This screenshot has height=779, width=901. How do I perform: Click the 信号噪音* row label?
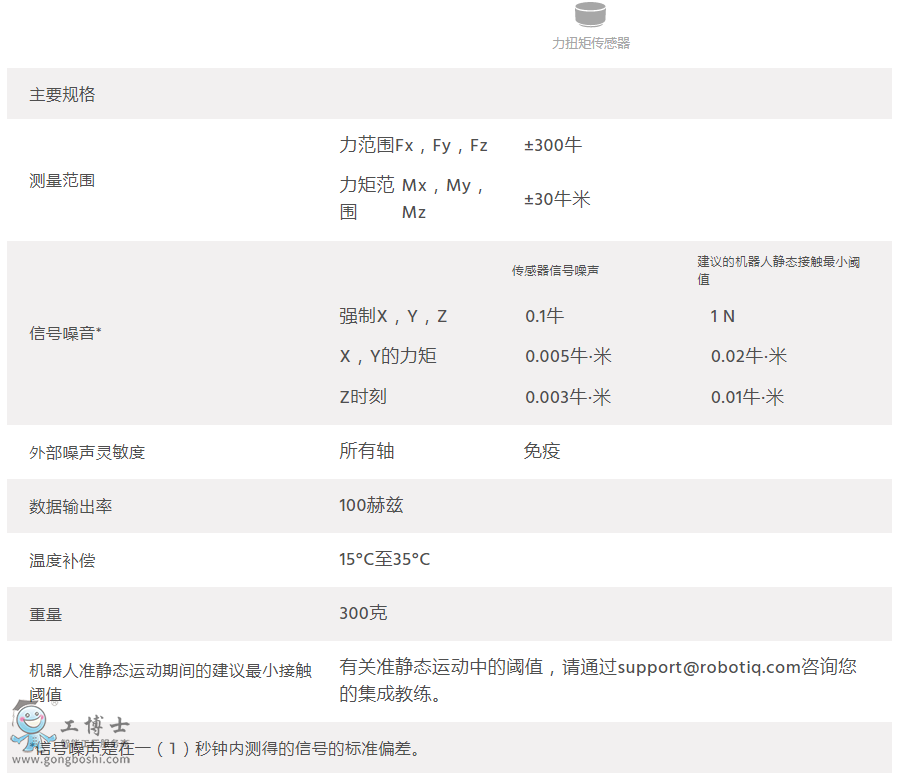pos(65,333)
